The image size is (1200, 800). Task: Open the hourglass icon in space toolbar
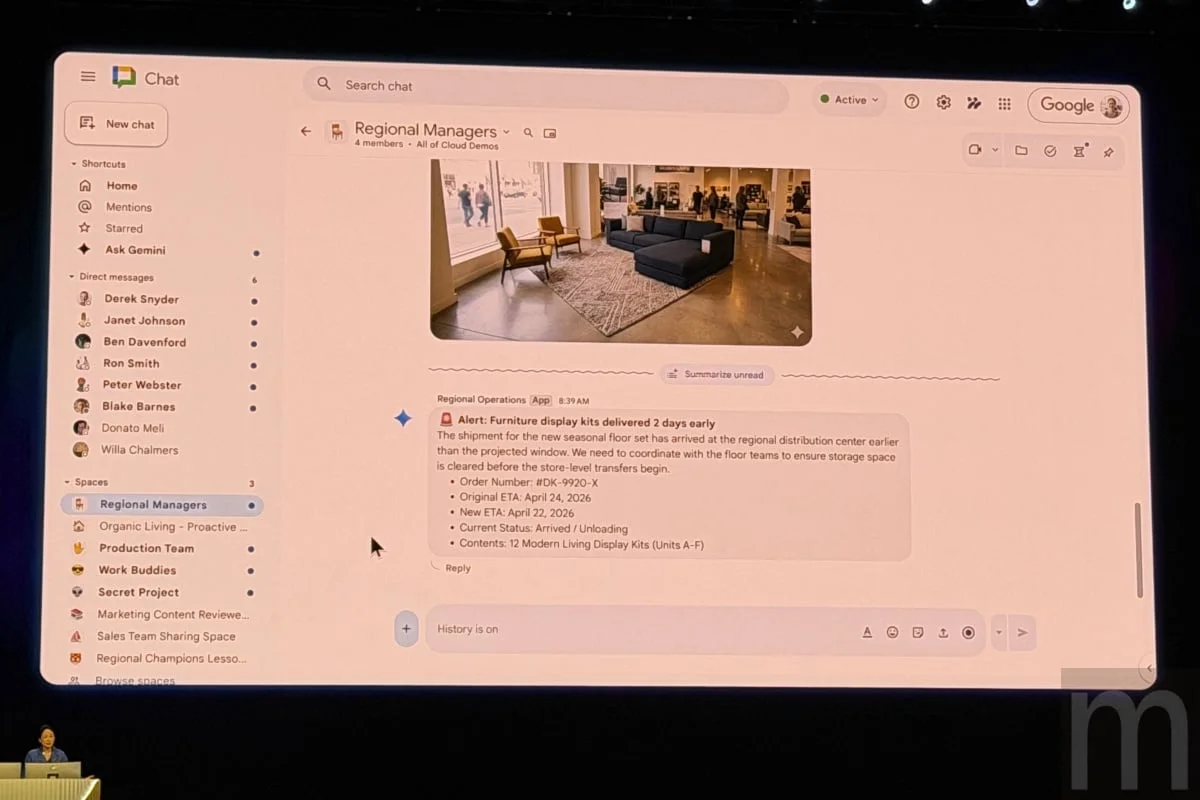point(1079,152)
